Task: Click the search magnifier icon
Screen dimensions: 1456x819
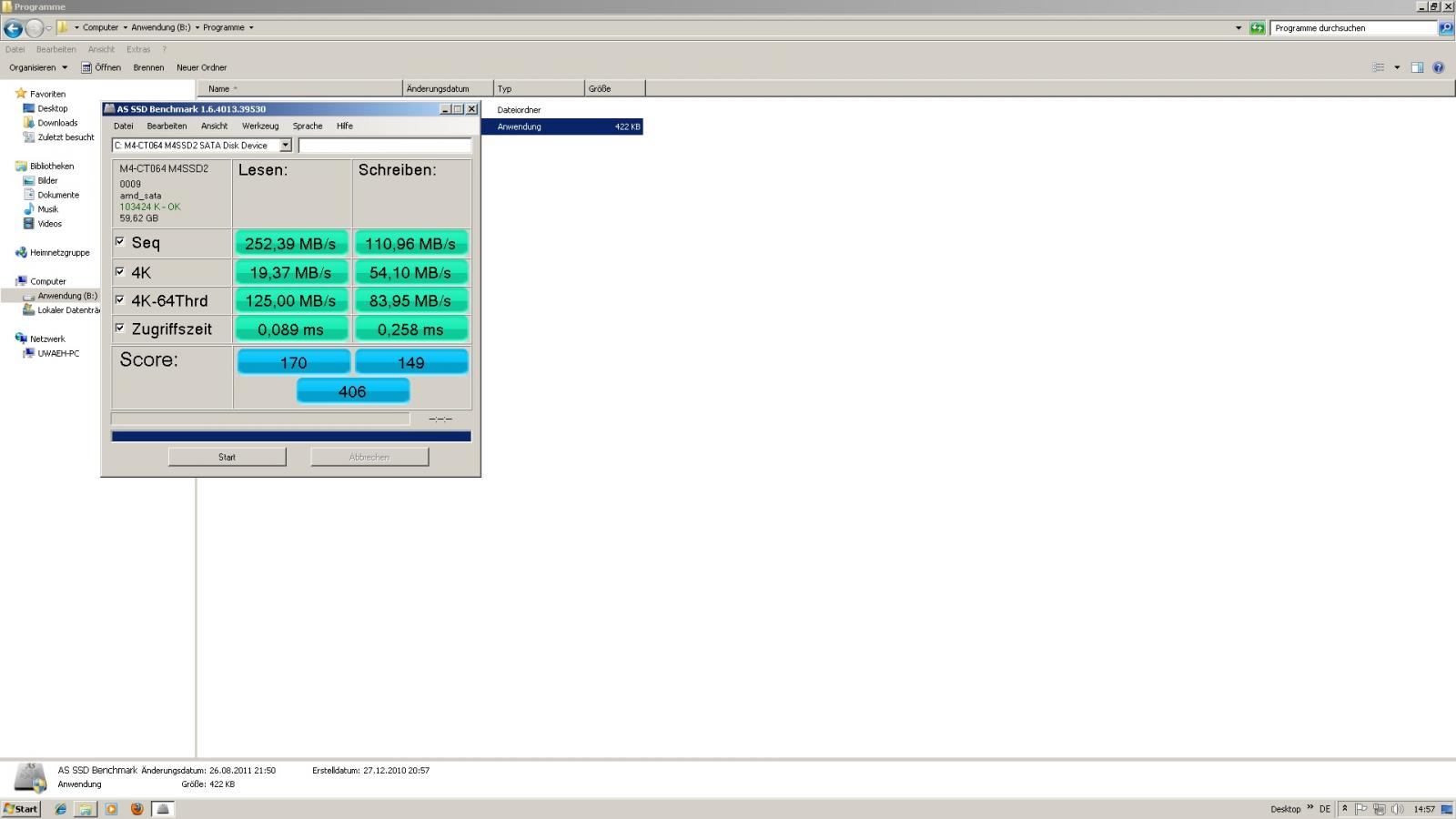Action: (1445, 28)
